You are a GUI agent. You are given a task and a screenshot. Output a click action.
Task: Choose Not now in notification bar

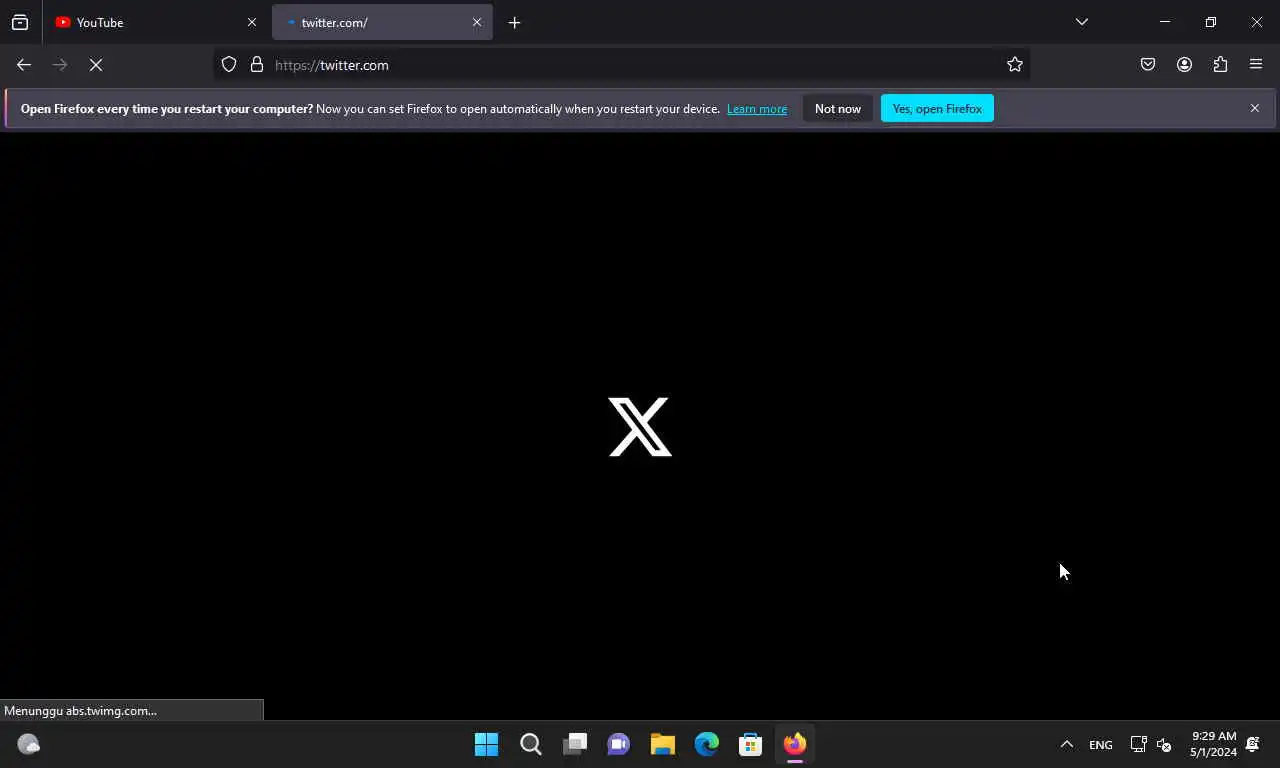pyautogui.click(x=838, y=109)
